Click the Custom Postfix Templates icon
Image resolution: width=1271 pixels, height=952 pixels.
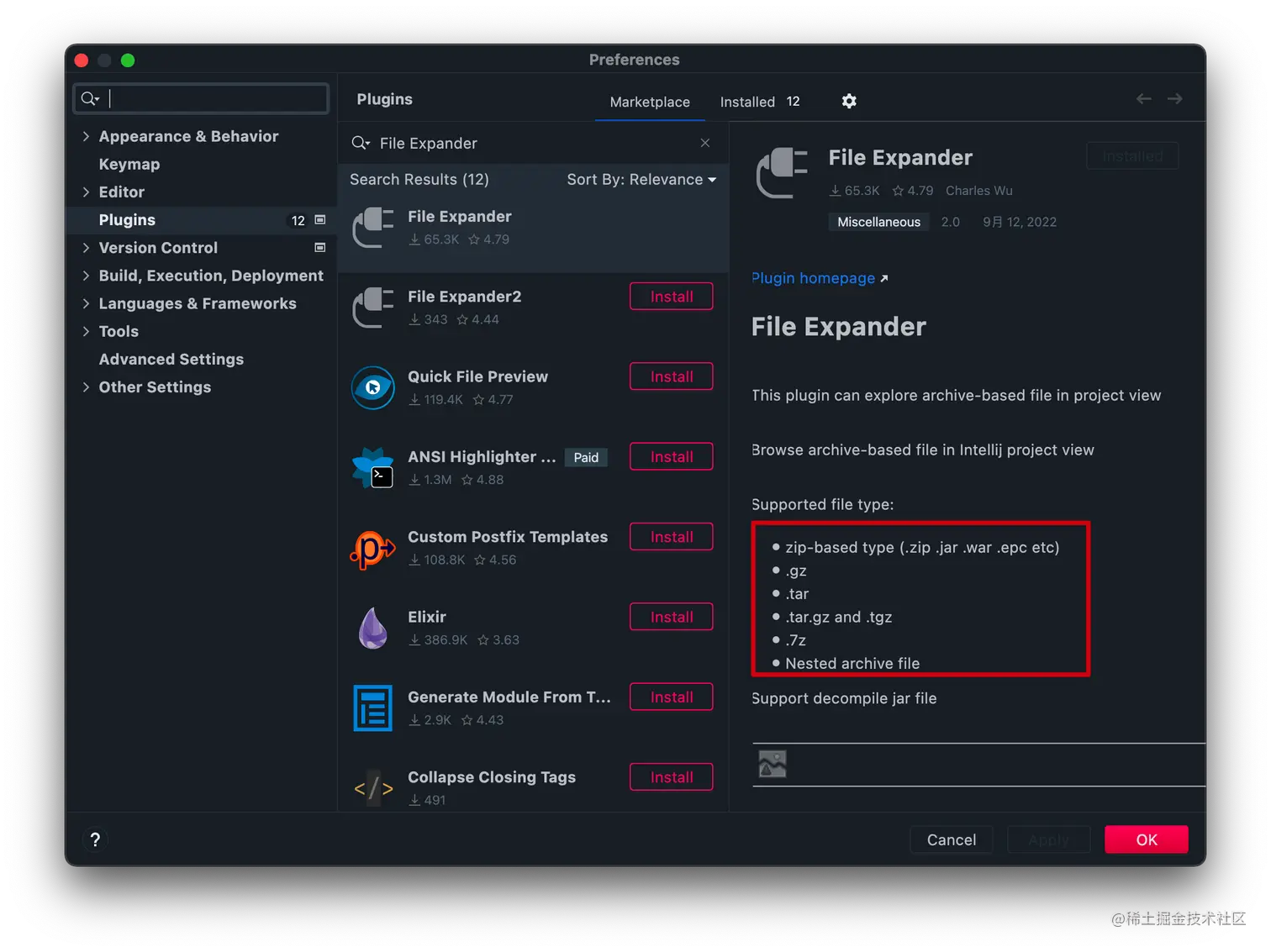[373, 548]
